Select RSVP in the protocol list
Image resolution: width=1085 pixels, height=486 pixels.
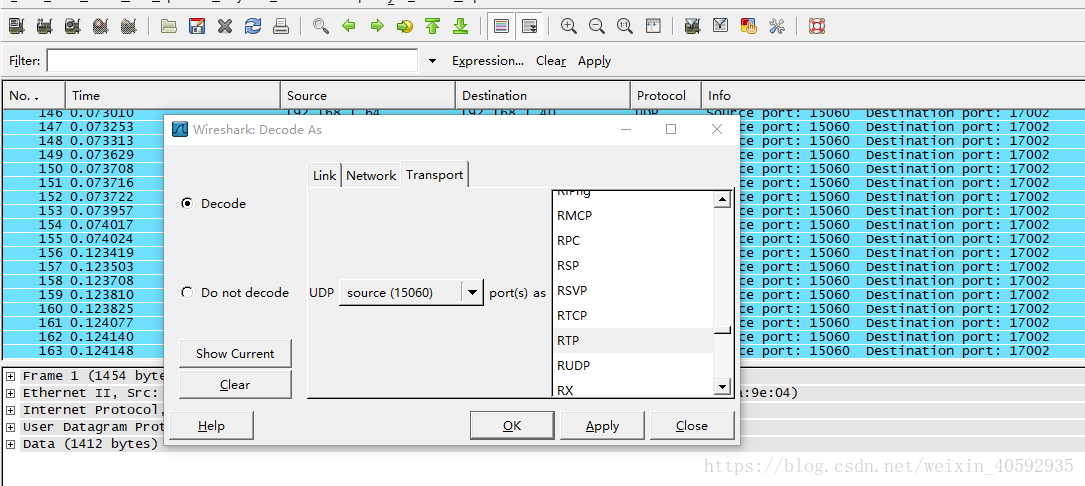click(x=633, y=291)
